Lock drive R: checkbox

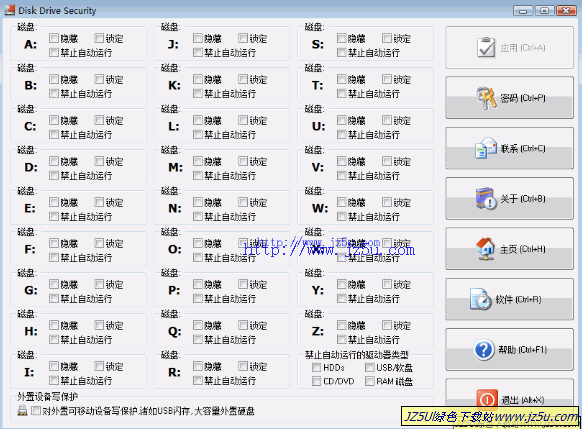pyautogui.click(x=243, y=366)
